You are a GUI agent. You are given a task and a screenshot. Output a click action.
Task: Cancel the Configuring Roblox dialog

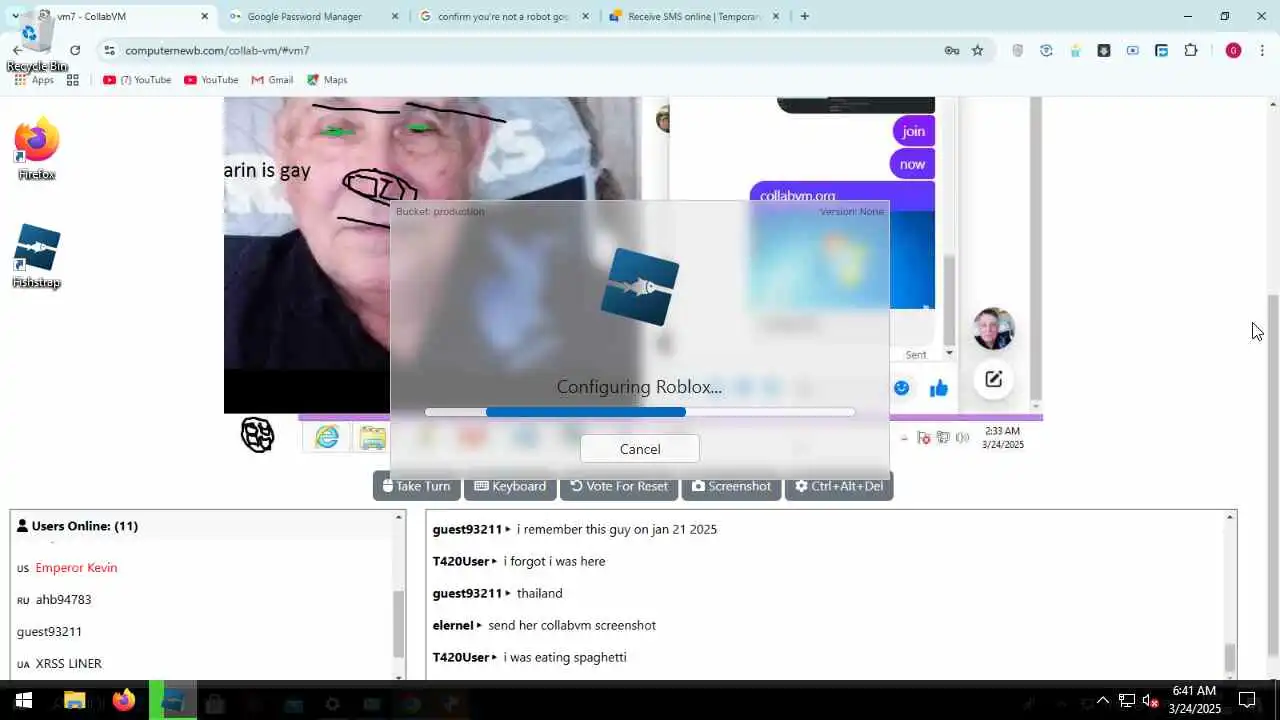pos(640,449)
